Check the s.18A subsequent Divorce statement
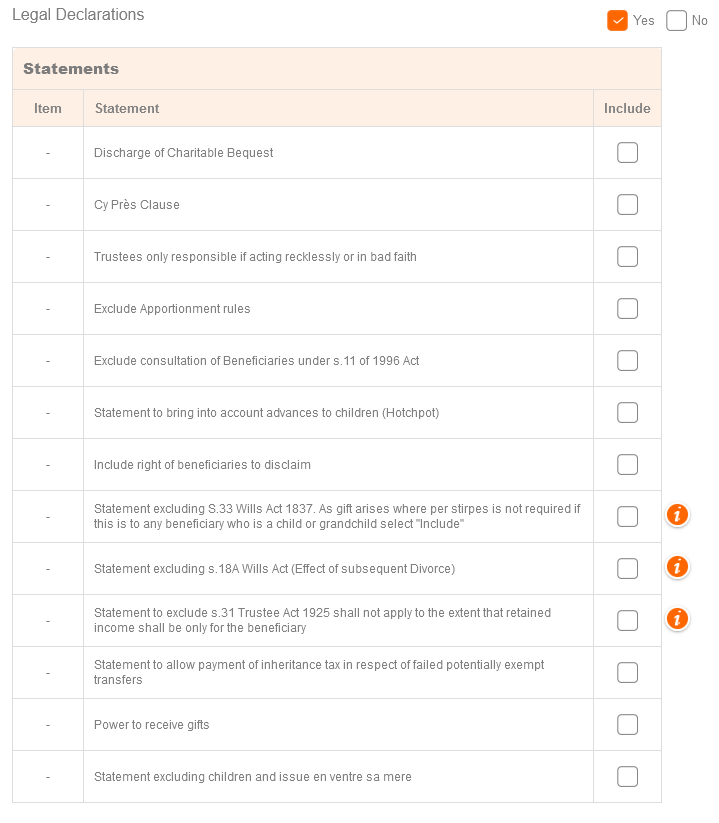This screenshot has height=823, width=719. 627,569
